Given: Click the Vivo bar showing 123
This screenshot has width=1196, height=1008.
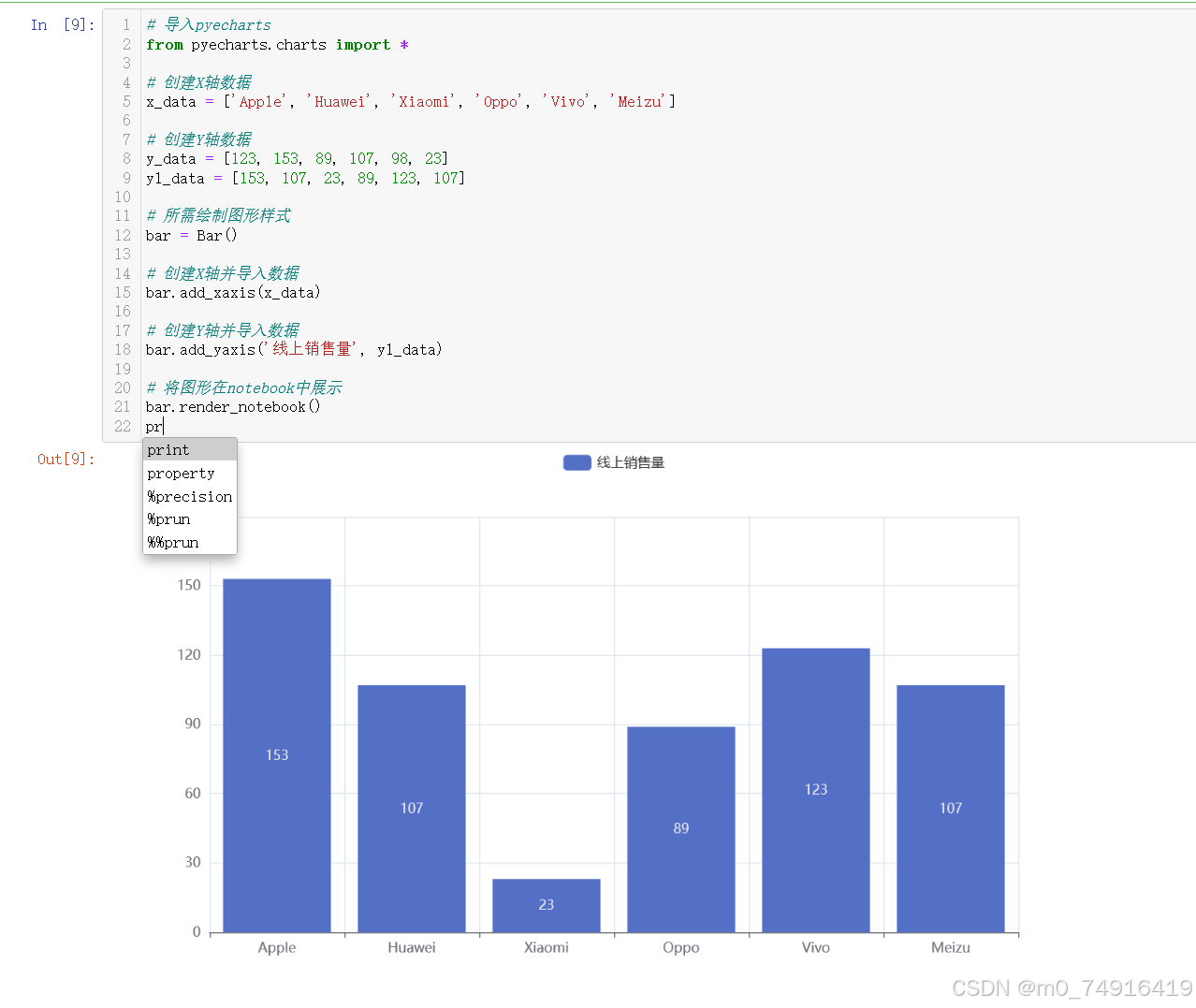Looking at the screenshot, I should click(815, 789).
